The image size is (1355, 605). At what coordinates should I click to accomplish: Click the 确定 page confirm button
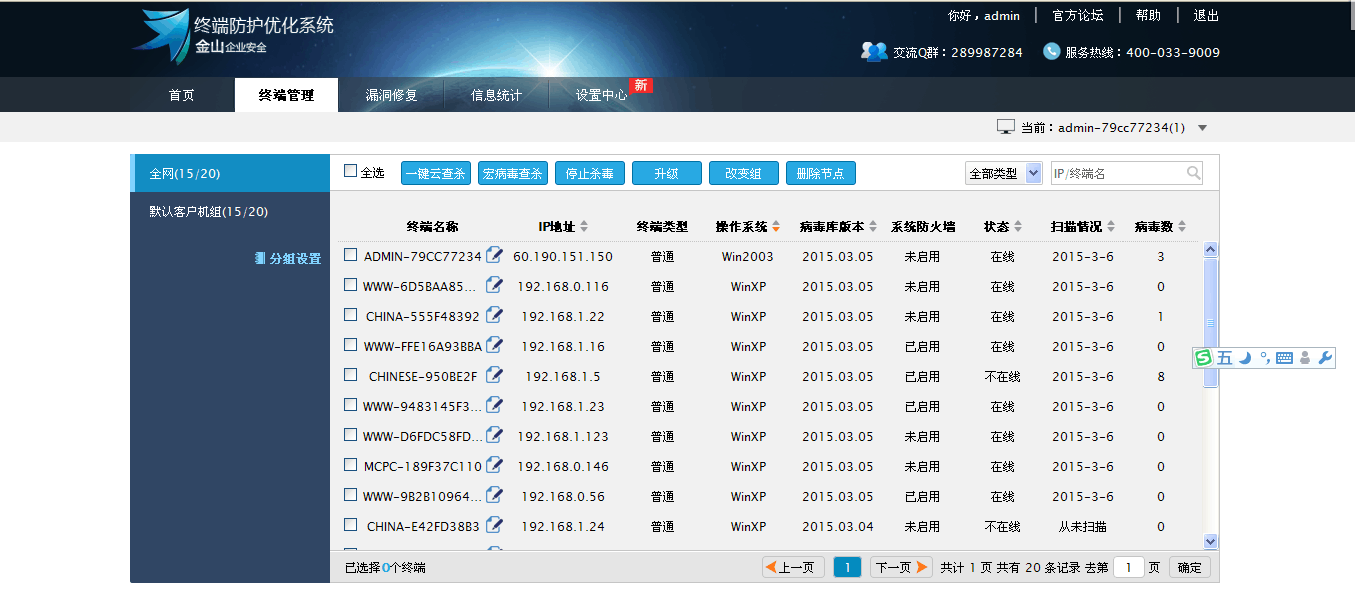click(1190, 567)
